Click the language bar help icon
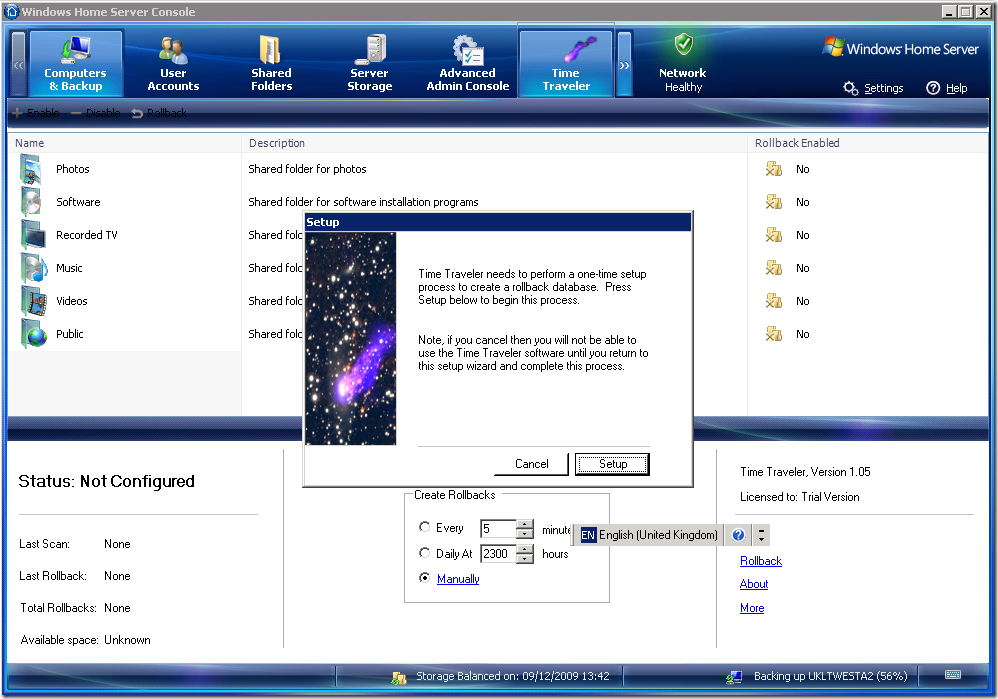Viewport: 998px width, 699px height. 738,535
